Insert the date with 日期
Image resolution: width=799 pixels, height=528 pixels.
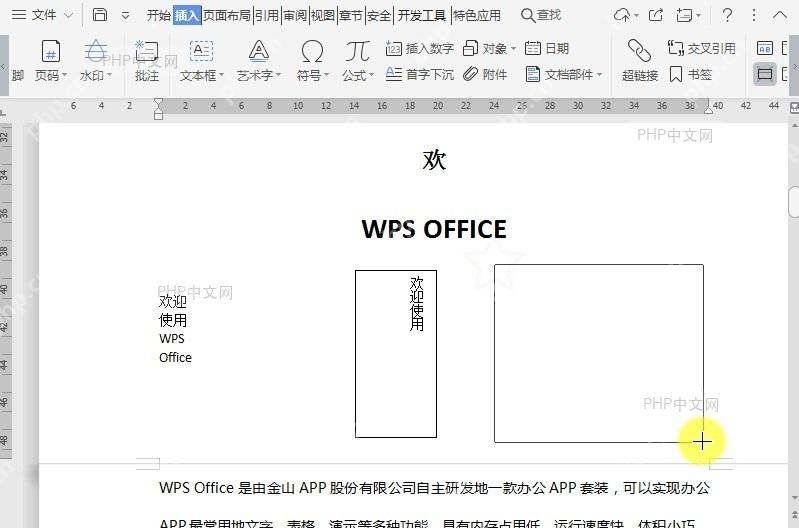546,48
